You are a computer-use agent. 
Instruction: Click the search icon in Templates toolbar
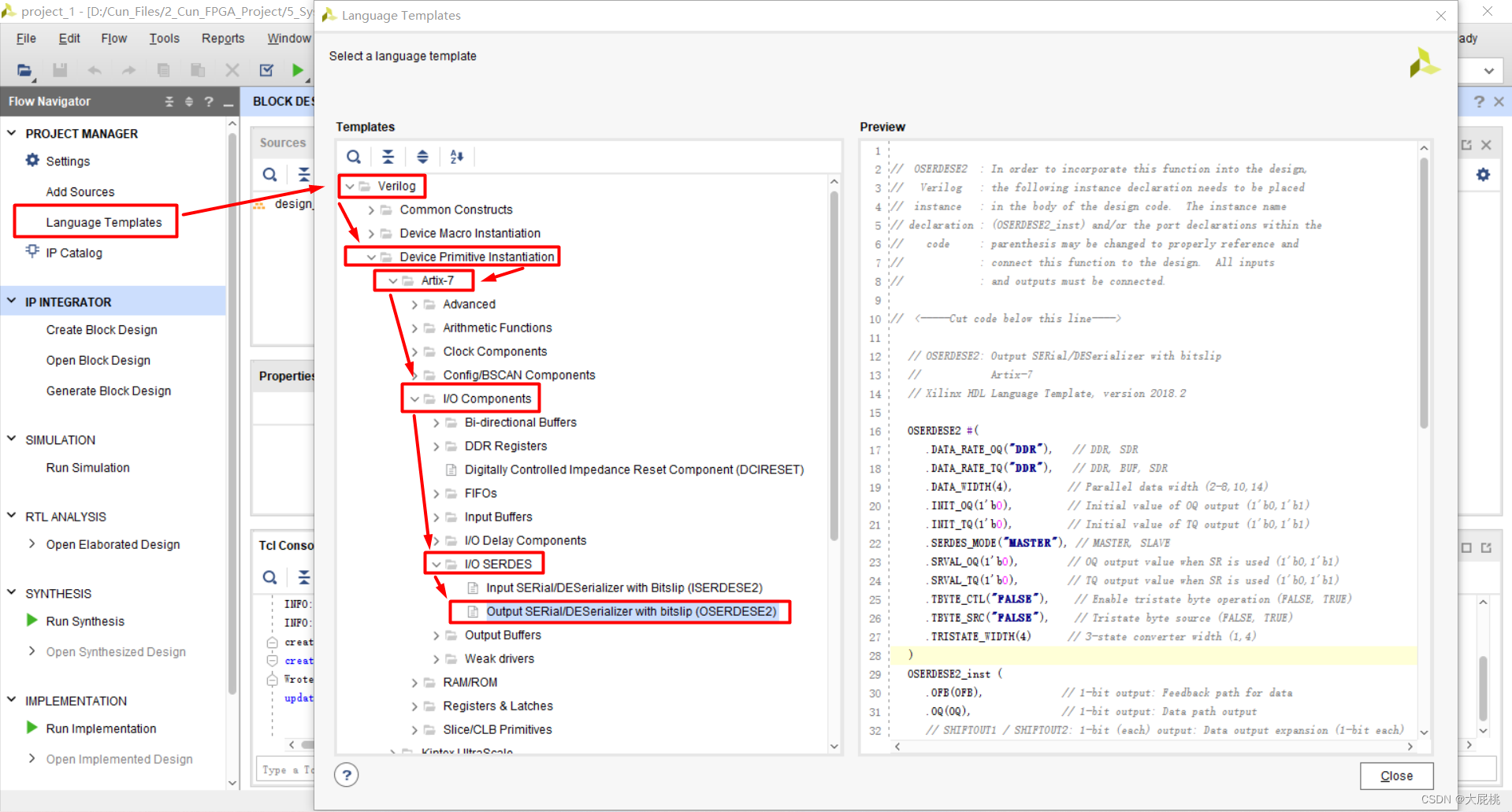coord(354,157)
